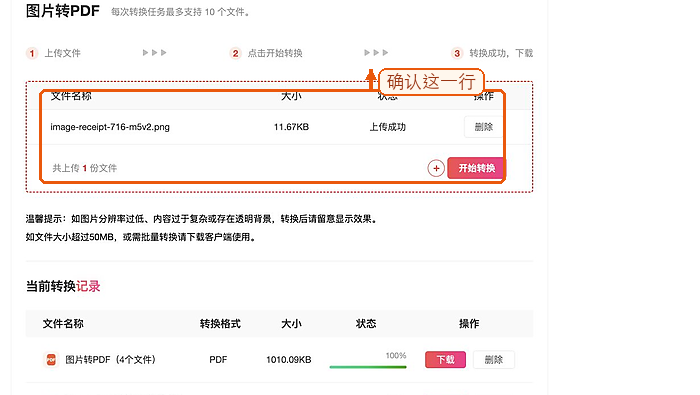The width and height of the screenshot is (700, 395).
Task: Click step 1 上传文件 label
Action: coord(62,53)
